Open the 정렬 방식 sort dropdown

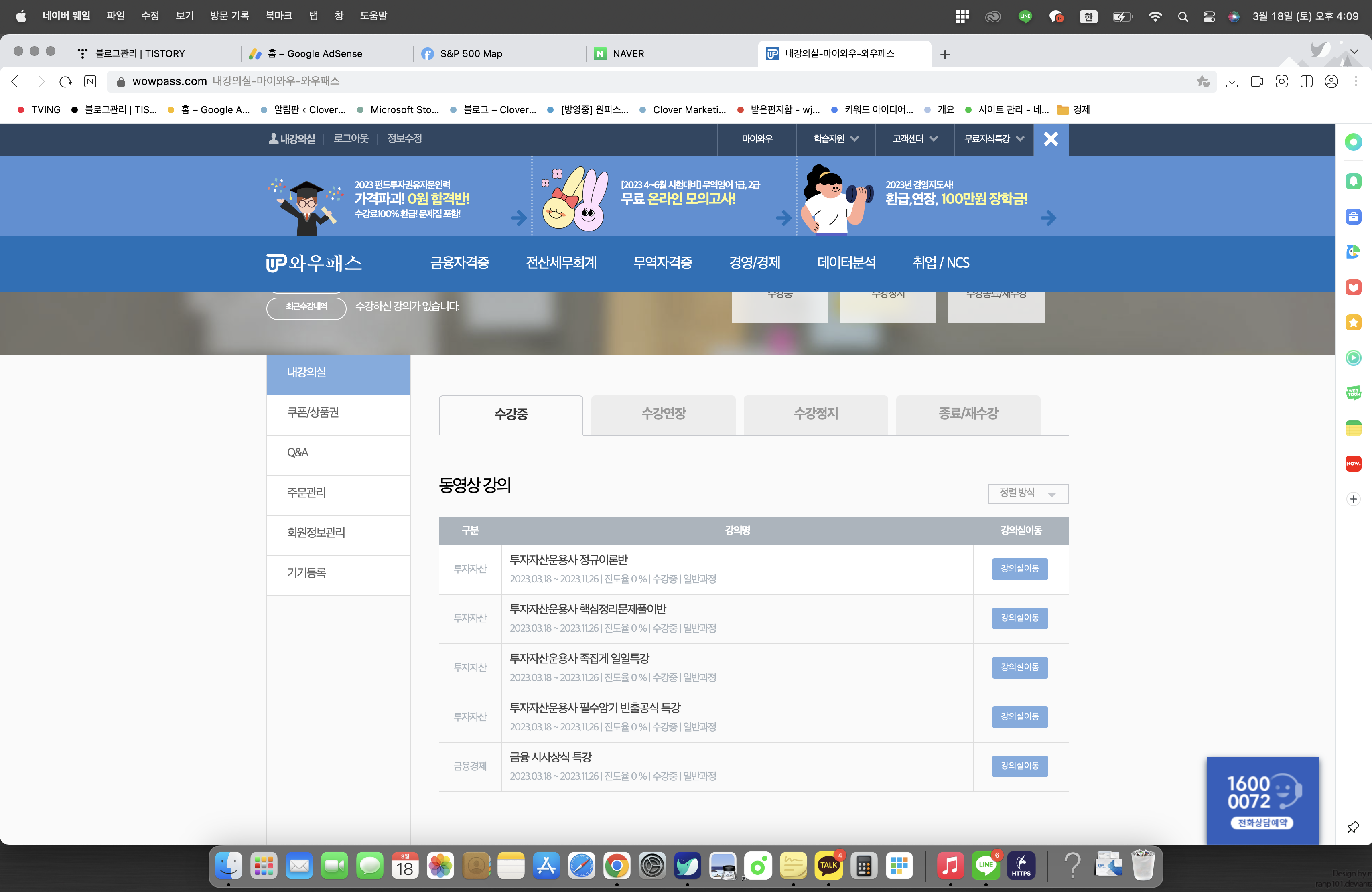tap(1028, 494)
